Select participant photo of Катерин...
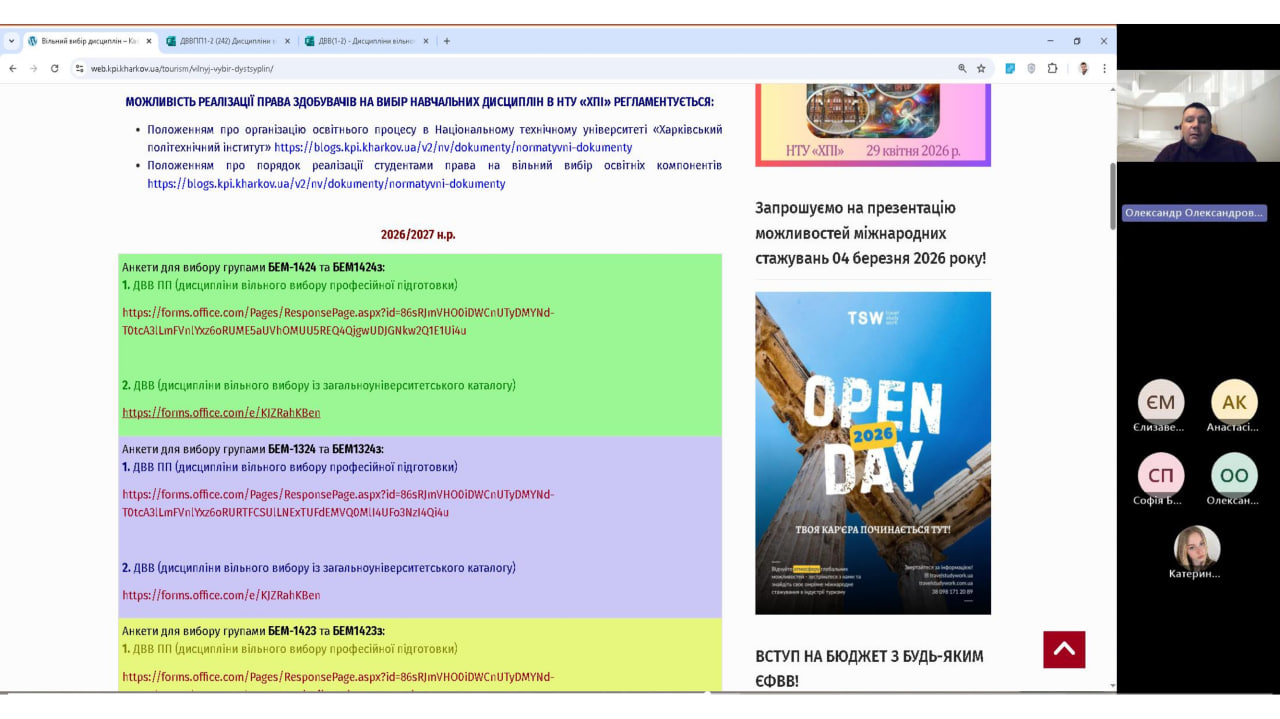 click(1197, 548)
